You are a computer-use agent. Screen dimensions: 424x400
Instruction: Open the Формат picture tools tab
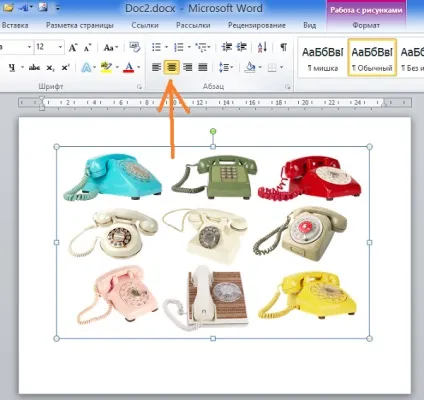[366, 25]
